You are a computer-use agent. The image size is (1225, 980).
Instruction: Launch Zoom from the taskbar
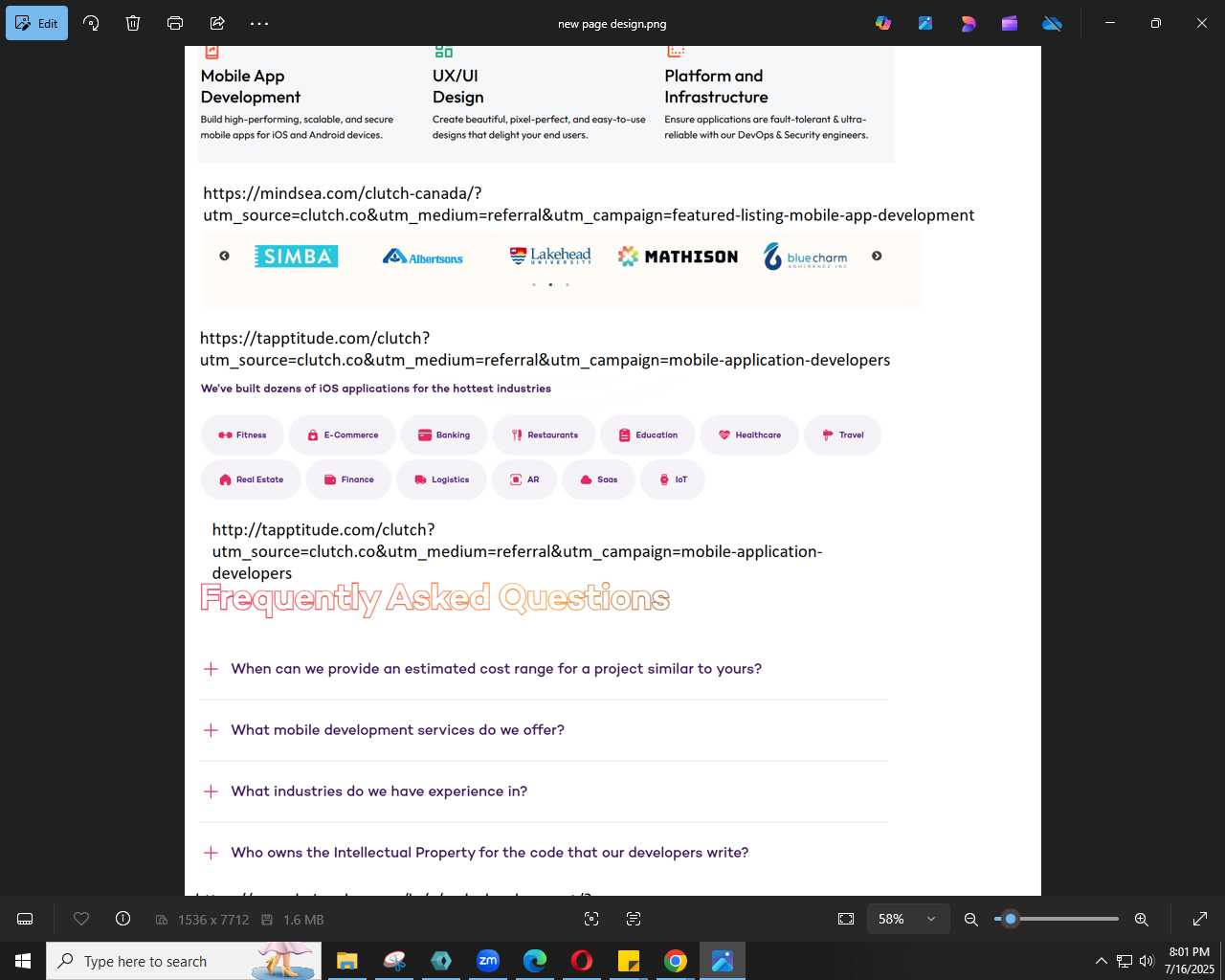tap(488, 961)
